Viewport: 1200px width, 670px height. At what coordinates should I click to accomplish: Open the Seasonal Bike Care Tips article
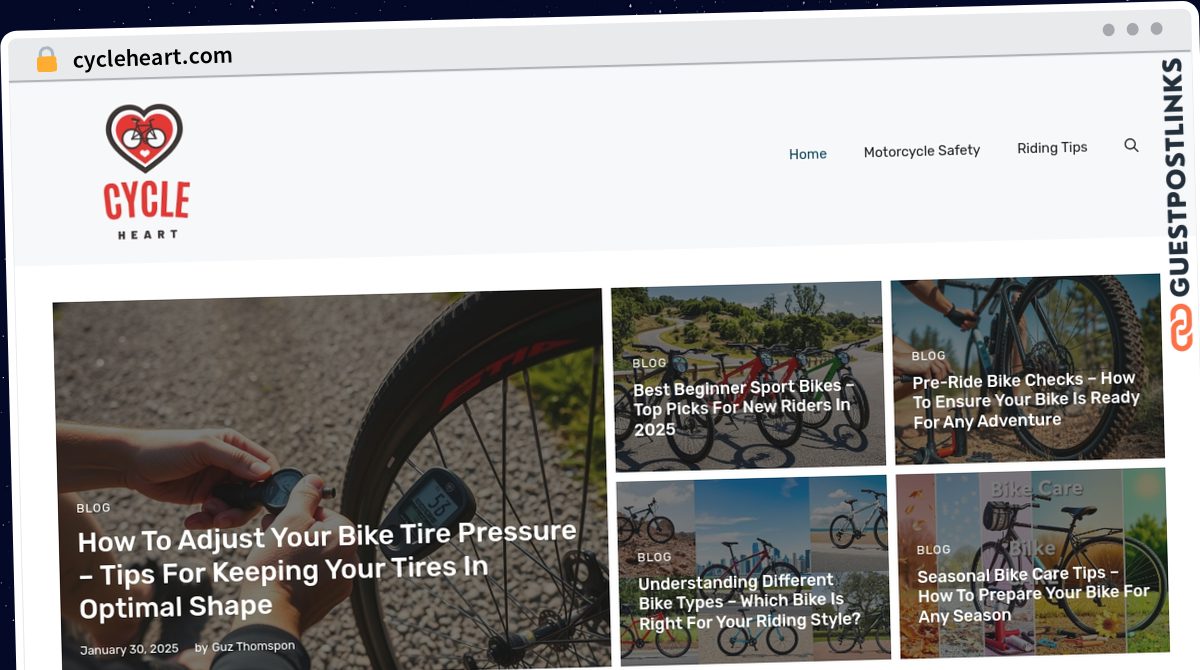1033,594
